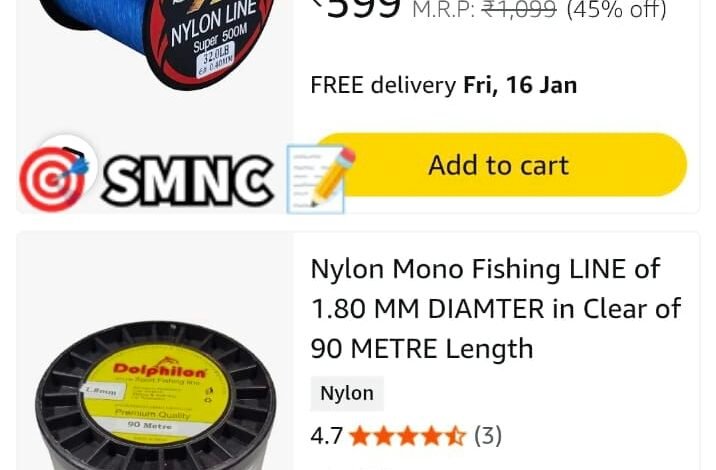Click the (45% off) discount label
This screenshot has width=716, height=470.
pos(616,9)
